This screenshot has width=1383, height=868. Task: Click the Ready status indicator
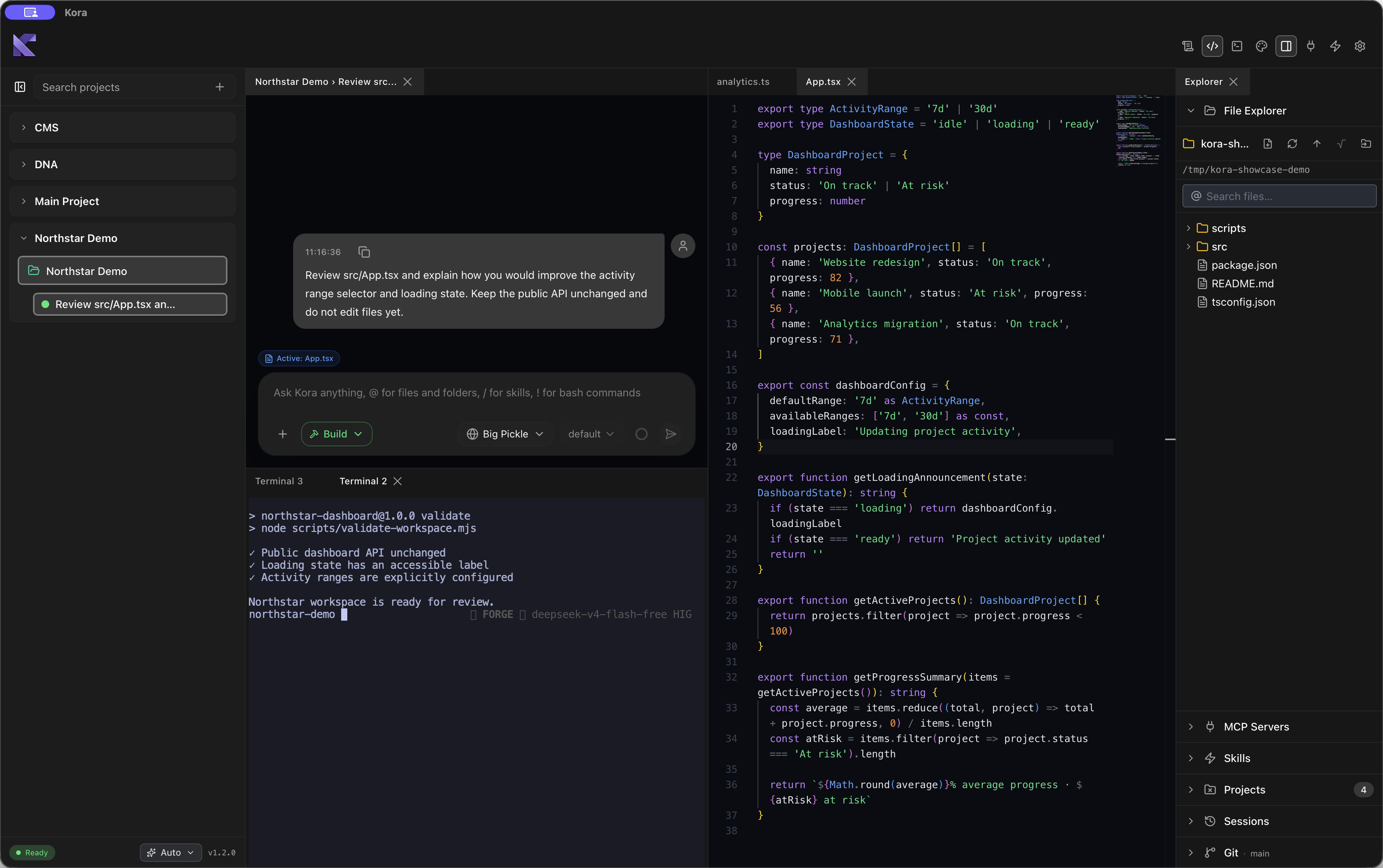pos(32,853)
